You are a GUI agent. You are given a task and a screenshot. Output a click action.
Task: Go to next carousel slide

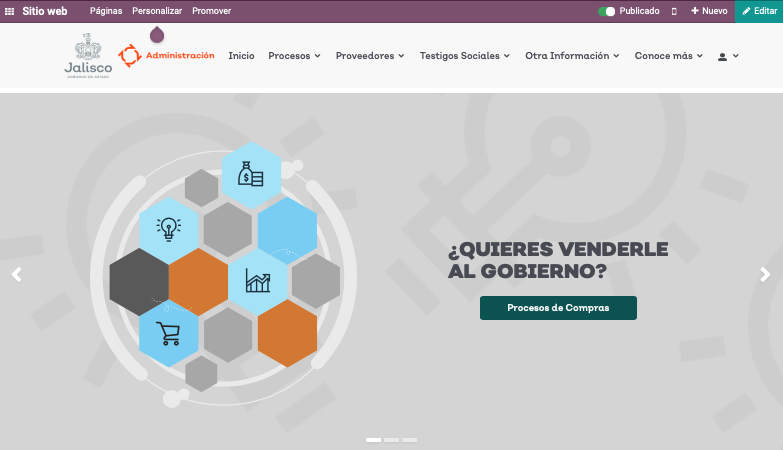coord(765,274)
